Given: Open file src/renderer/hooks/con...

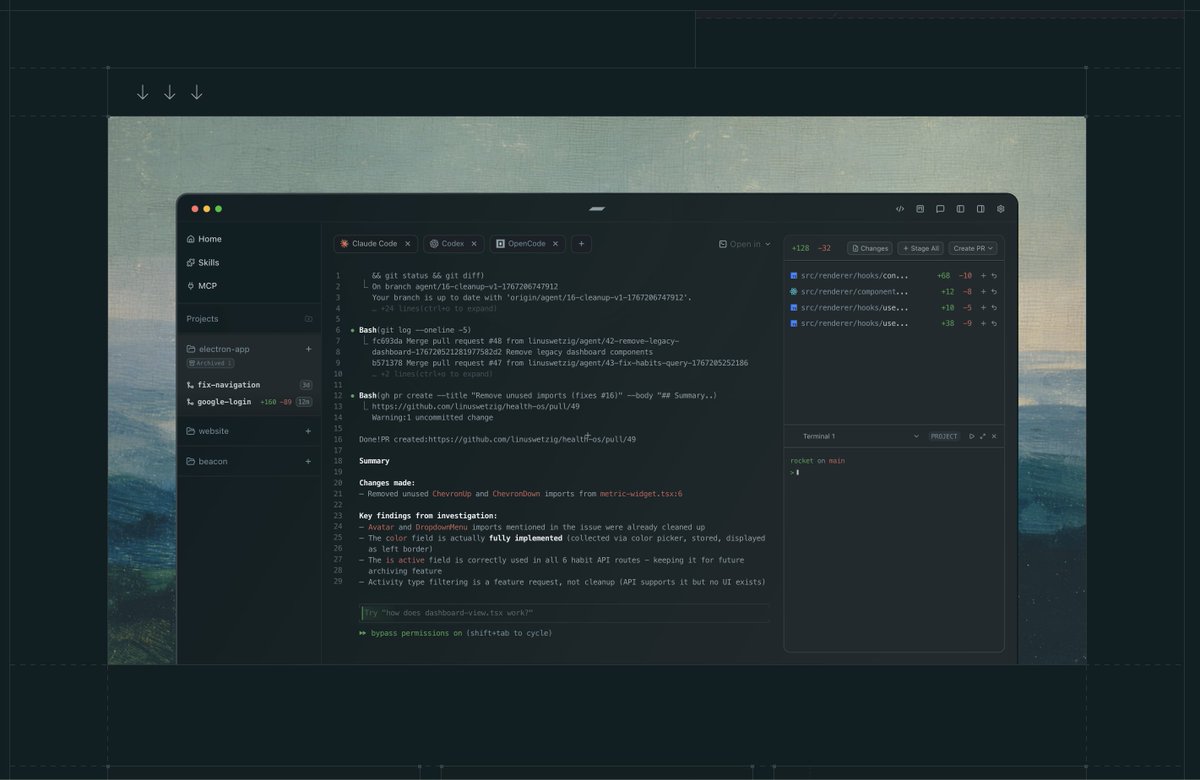Looking at the screenshot, I should point(849,275).
